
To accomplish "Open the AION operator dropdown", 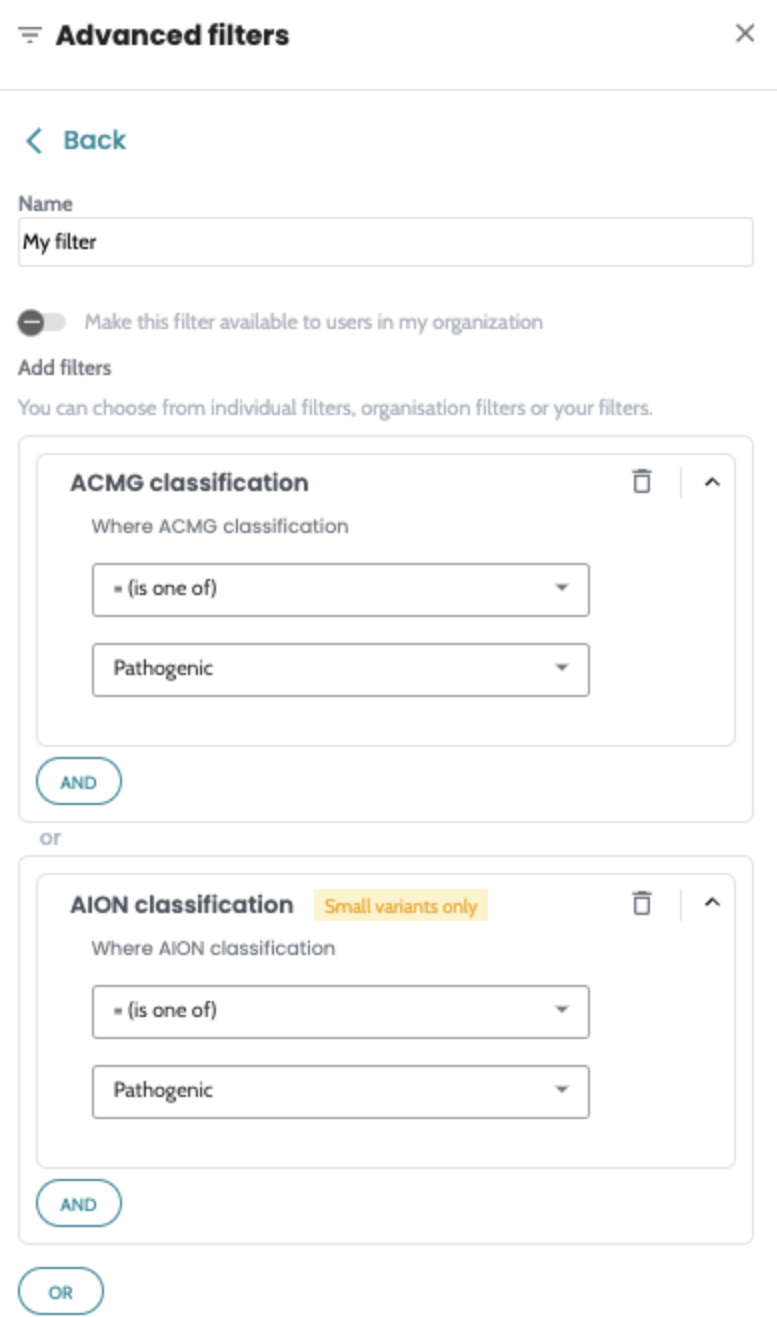I will tap(340, 1011).
